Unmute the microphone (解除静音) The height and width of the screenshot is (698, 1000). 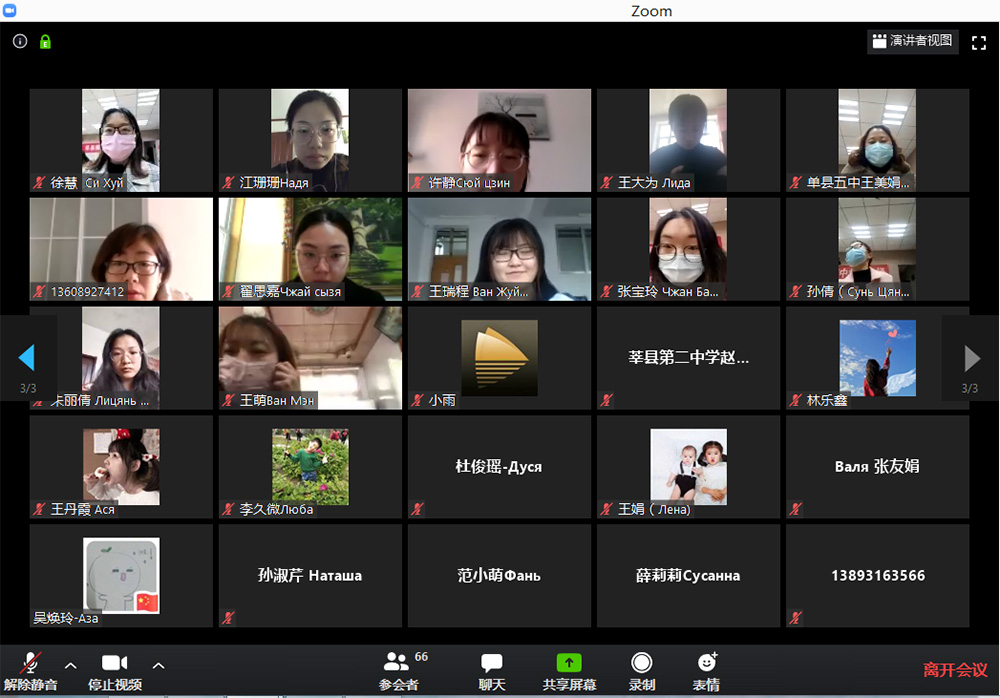[31, 670]
